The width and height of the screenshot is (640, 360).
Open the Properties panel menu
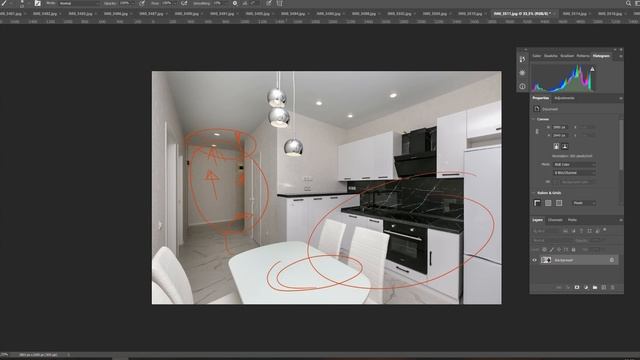tap(620, 98)
